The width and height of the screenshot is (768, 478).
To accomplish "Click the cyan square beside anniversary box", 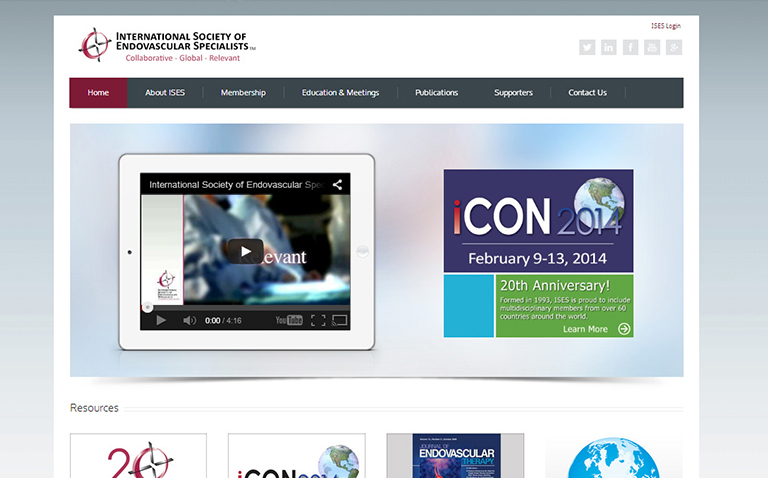I will pos(469,306).
